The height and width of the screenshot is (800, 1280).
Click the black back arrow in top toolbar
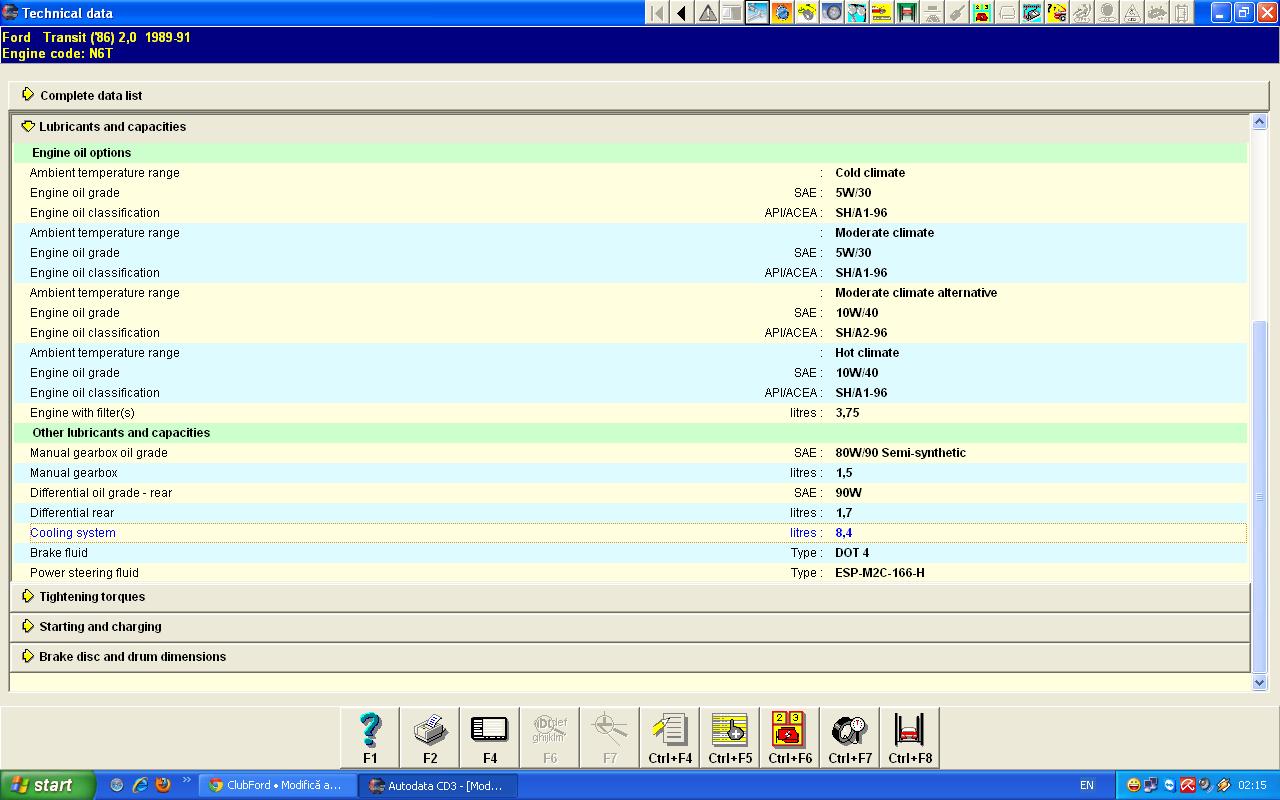tap(682, 13)
